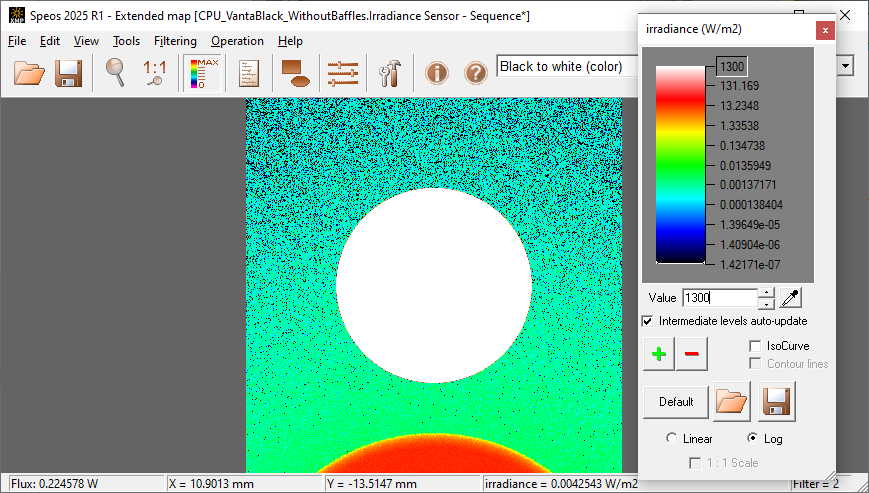Select the 0.000138404 level label
Screen dimensions: 869x493
point(752,205)
